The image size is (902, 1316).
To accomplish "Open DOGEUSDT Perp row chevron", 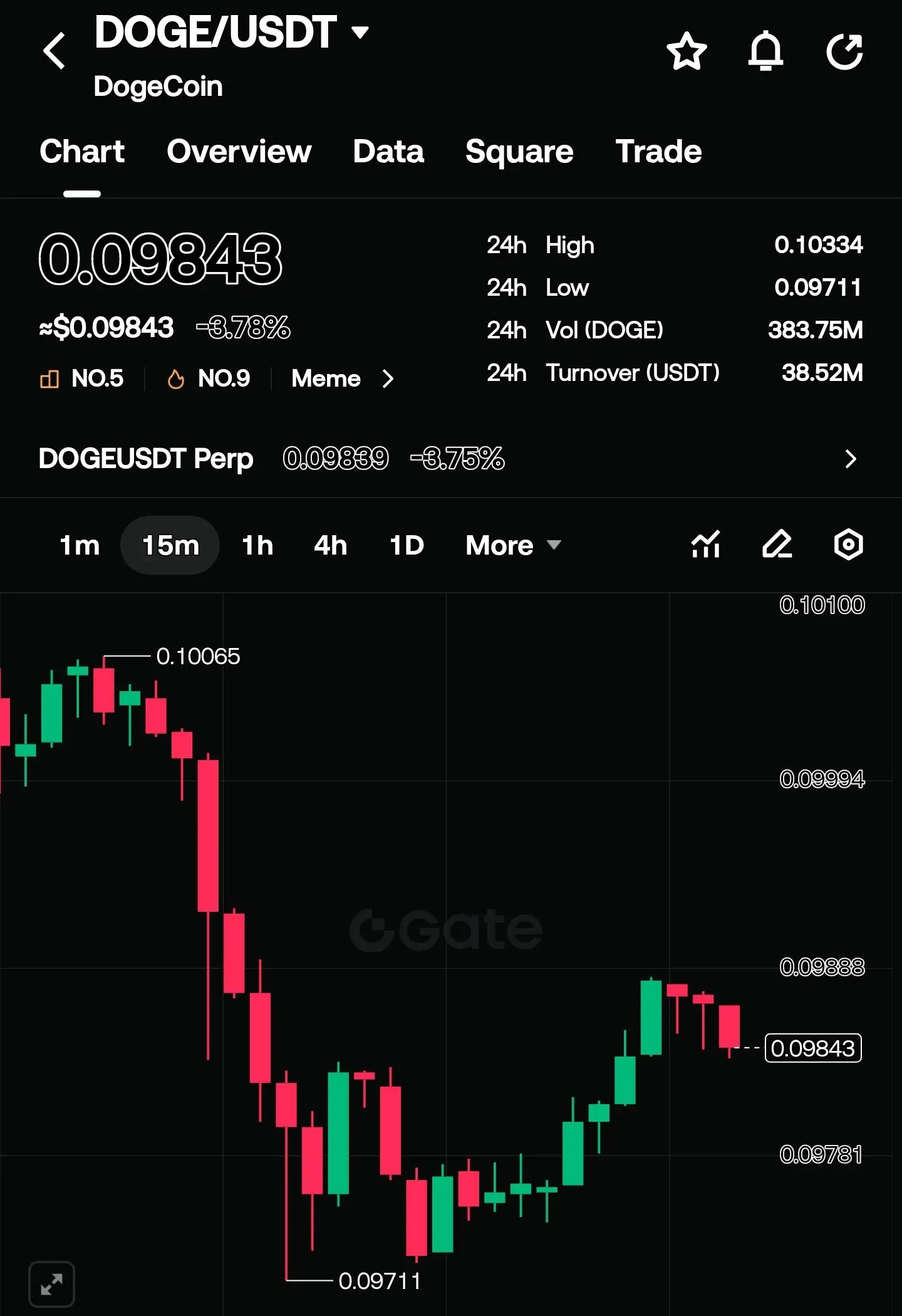I will point(851,459).
